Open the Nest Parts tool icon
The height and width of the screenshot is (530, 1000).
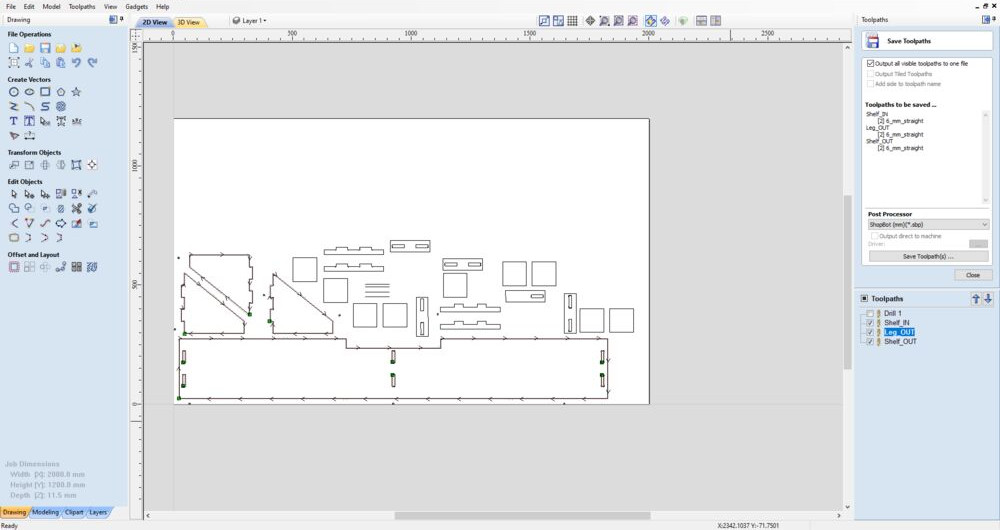[92, 267]
